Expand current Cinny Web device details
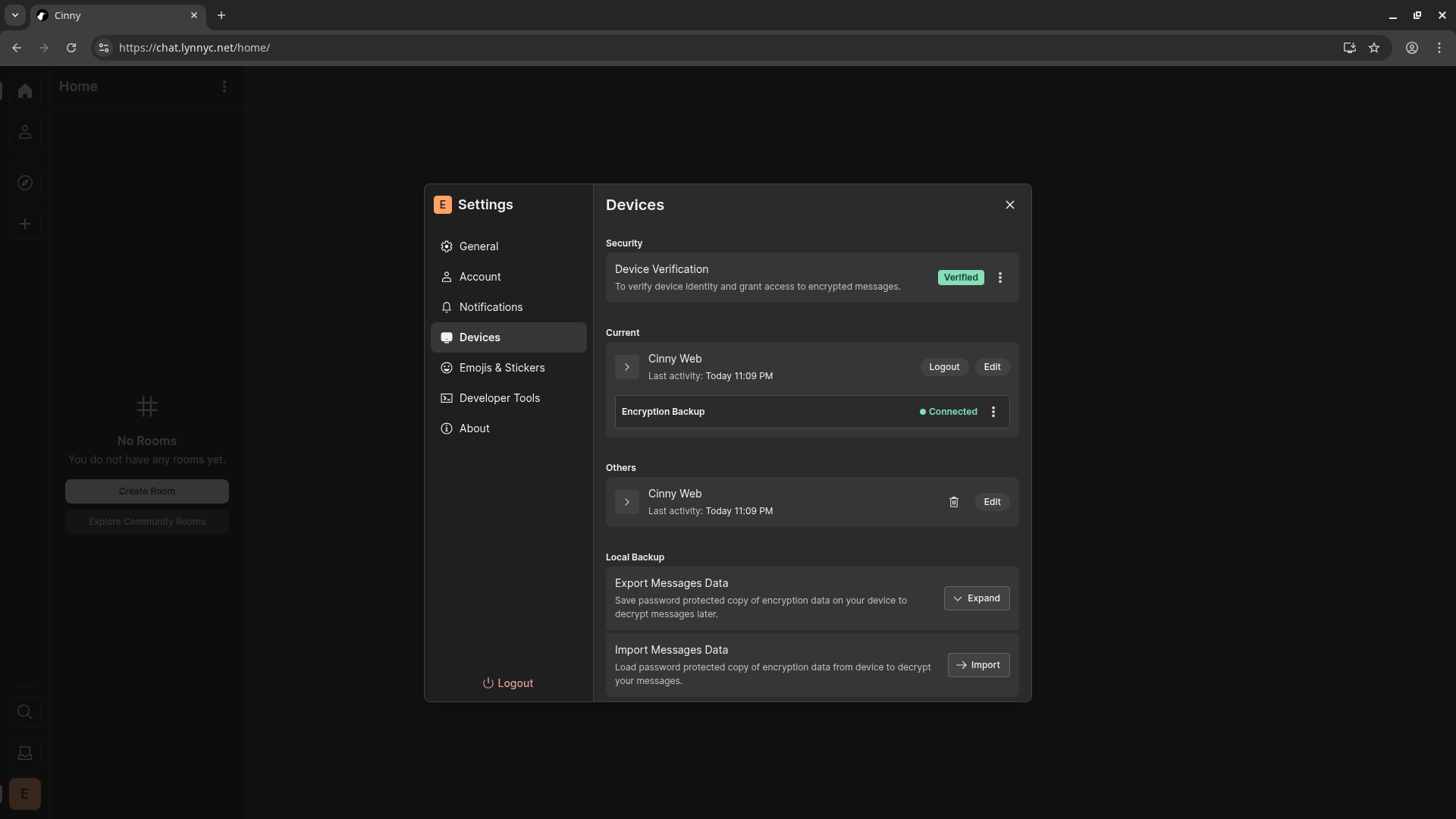The width and height of the screenshot is (1456, 819). (x=627, y=367)
